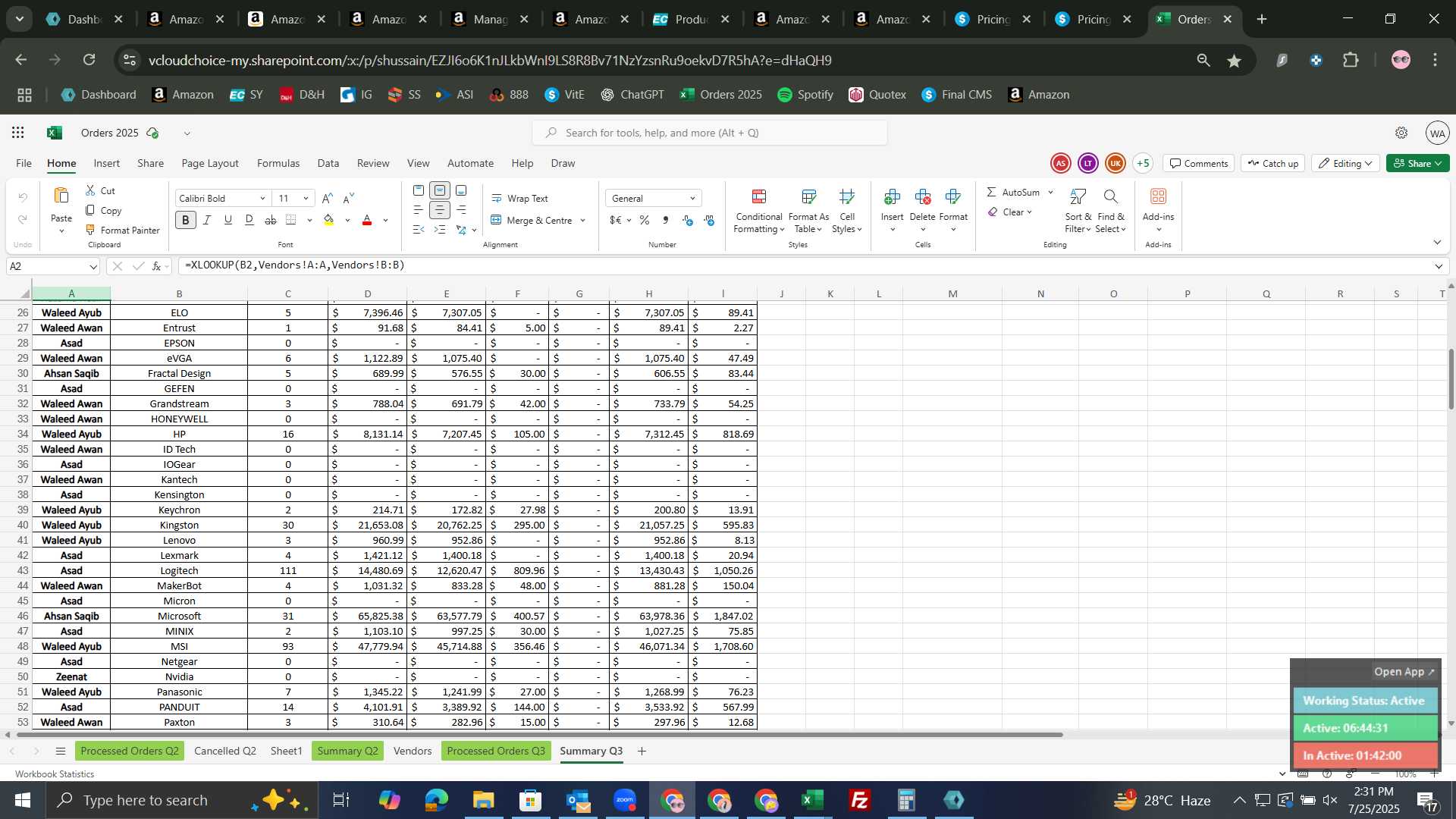Open the Insert ribbon tab
The image size is (1456, 819).
pyautogui.click(x=107, y=163)
